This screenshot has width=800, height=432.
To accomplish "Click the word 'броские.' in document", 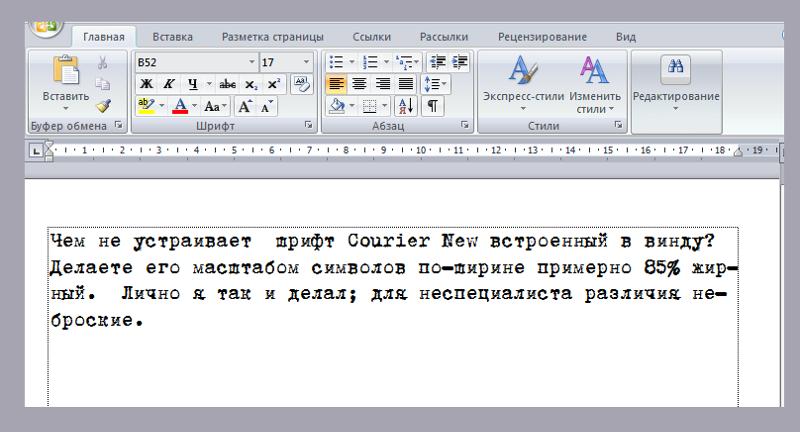I will [97, 320].
